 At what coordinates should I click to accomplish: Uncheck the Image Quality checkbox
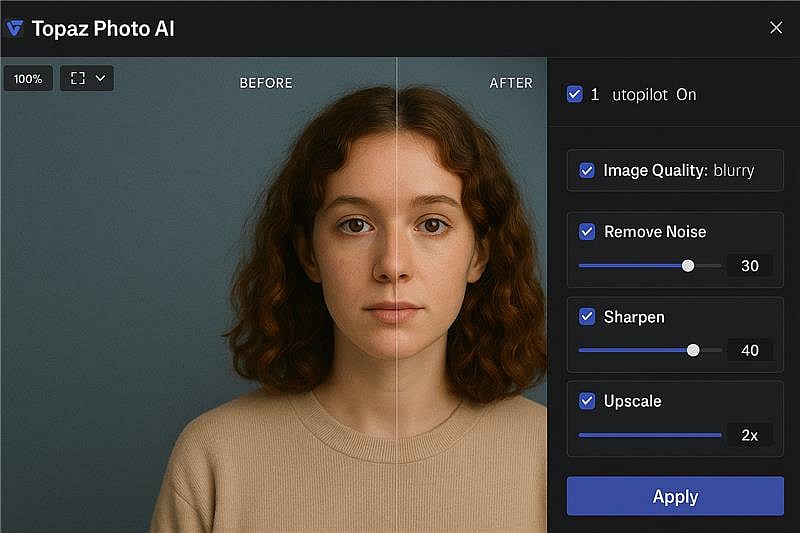(587, 171)
